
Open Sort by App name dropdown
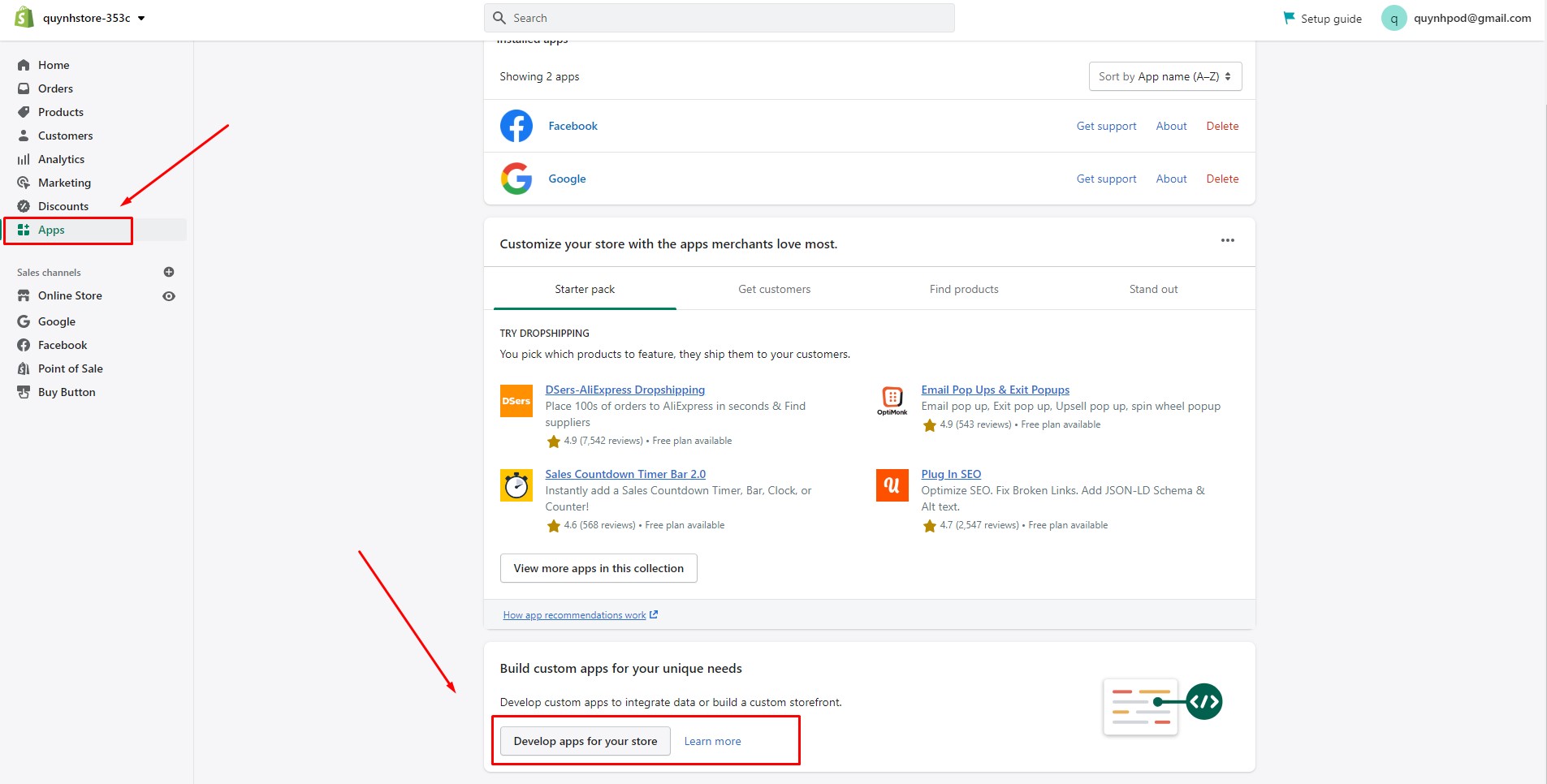click(1165, 76)
